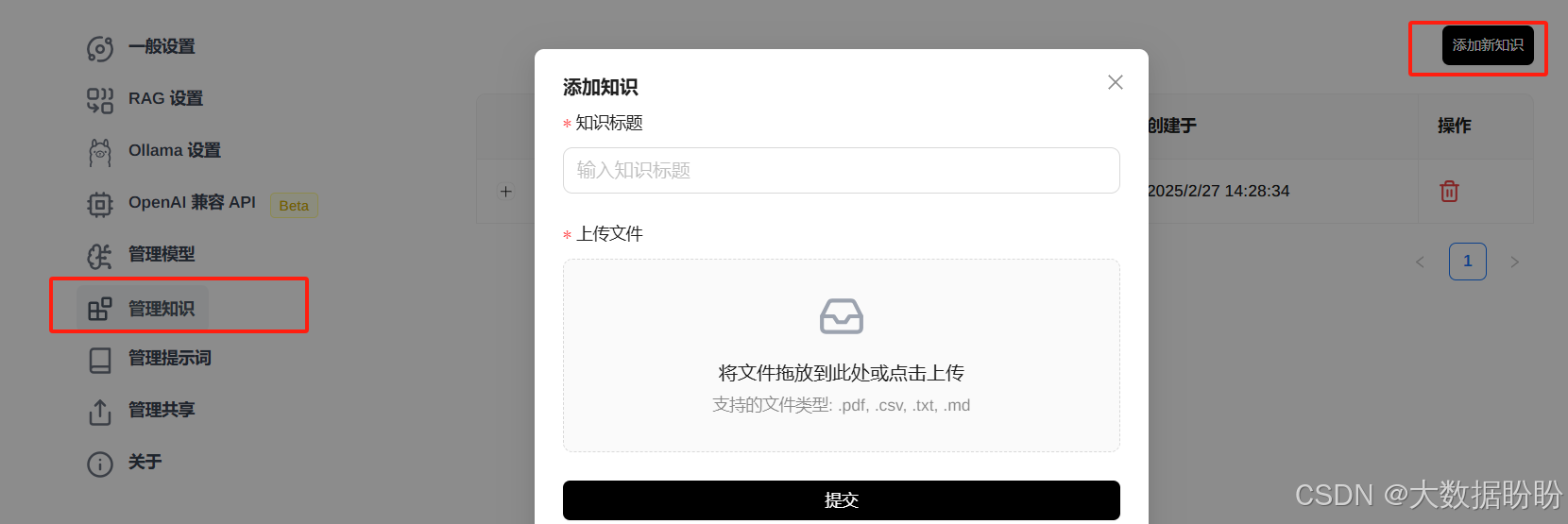Go to the next page with the arrow
This screenshot has width=1568, height=524.
[1515, 262]
